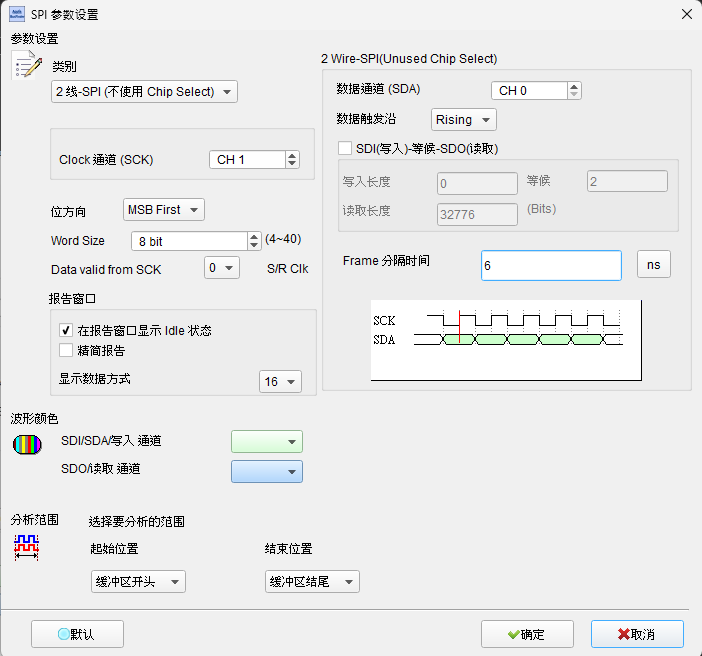Click the Frame 分隔时间 input field
Viewport: 702px width, 656px height.
(x=551, y=266)
